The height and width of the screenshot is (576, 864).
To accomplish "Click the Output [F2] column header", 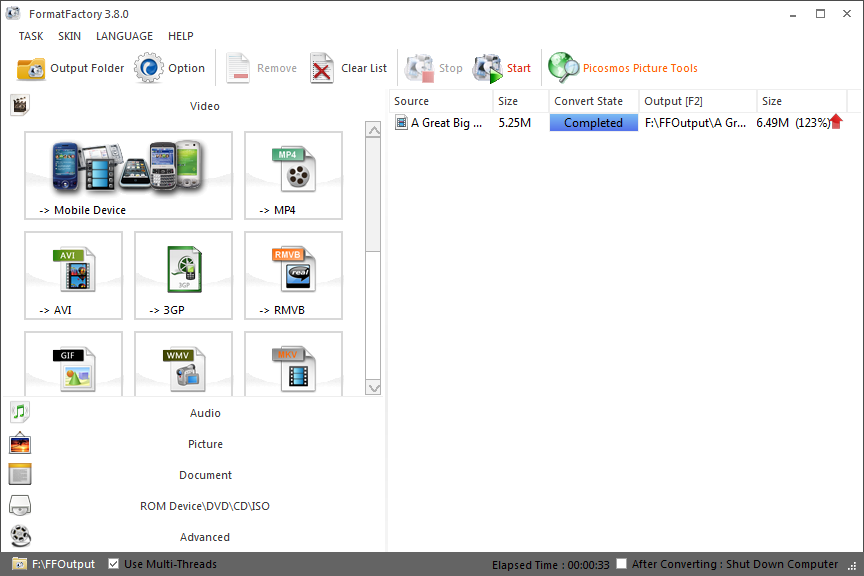I will [x=698, y=101].
